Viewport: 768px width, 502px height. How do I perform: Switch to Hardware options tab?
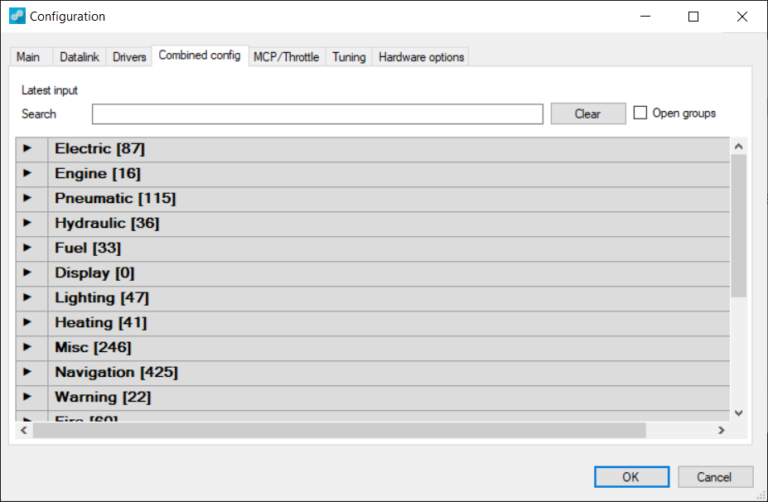421,57
